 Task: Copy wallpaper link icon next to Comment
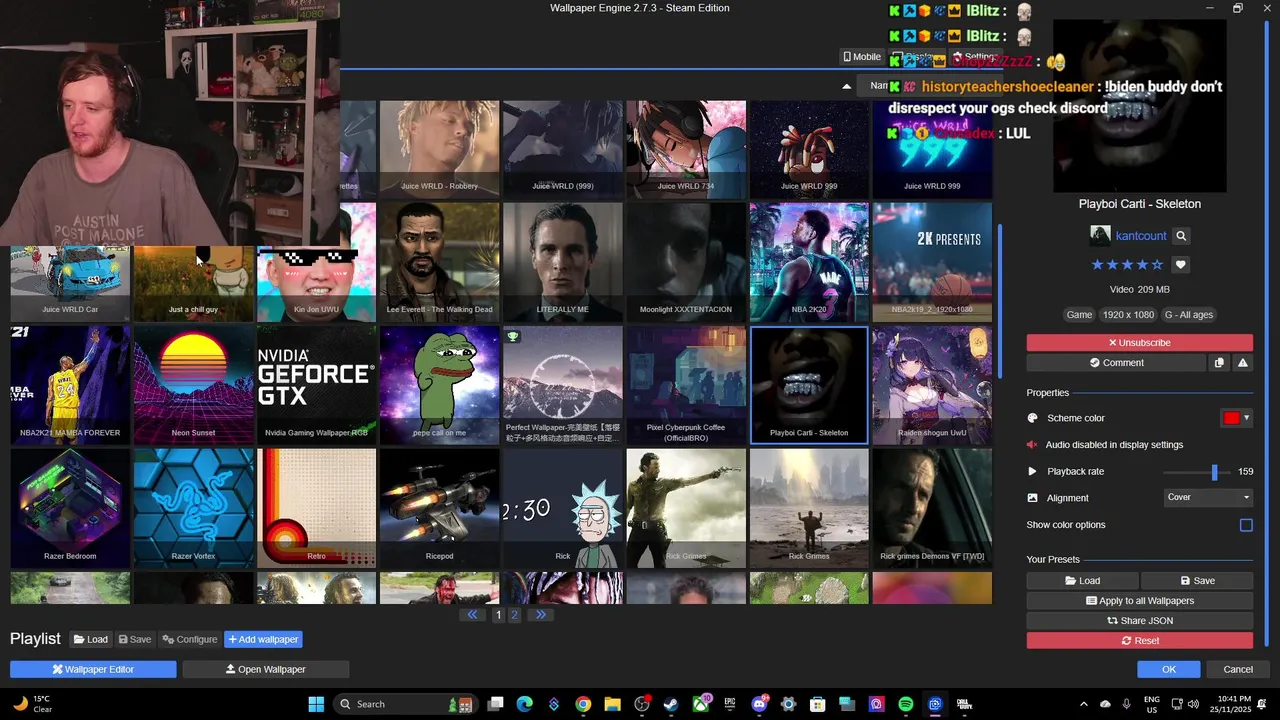pos(1219,363)
